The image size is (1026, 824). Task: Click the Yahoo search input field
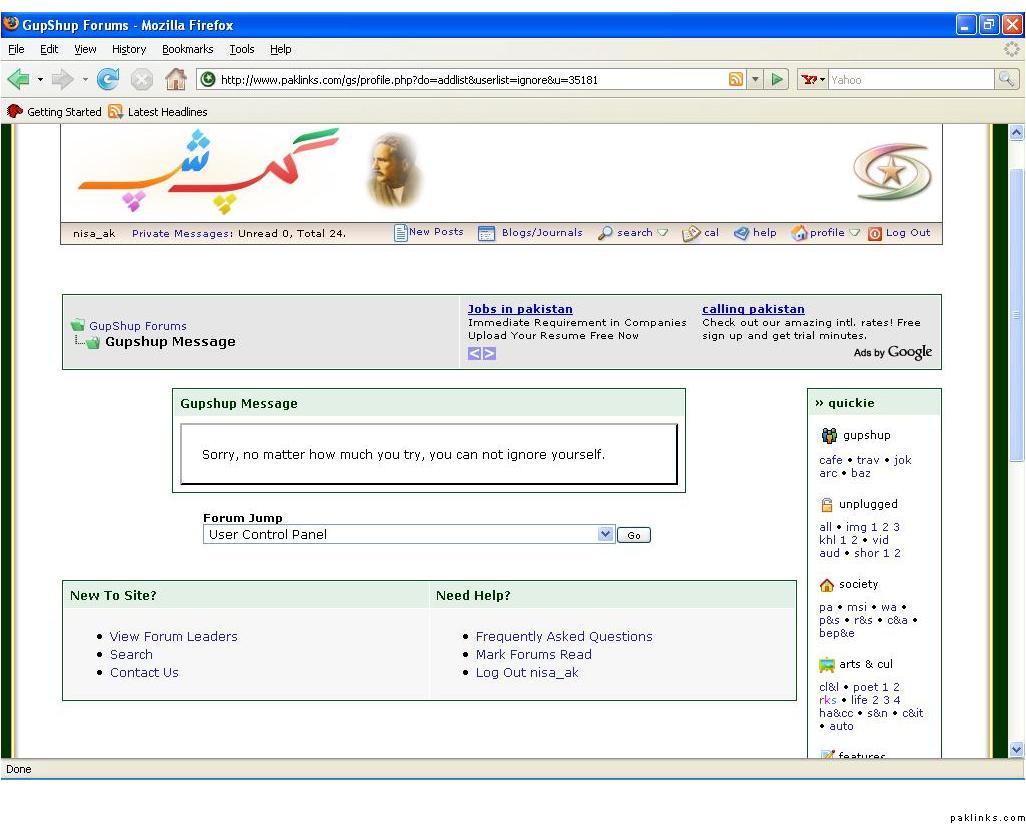tap(908, 80)
